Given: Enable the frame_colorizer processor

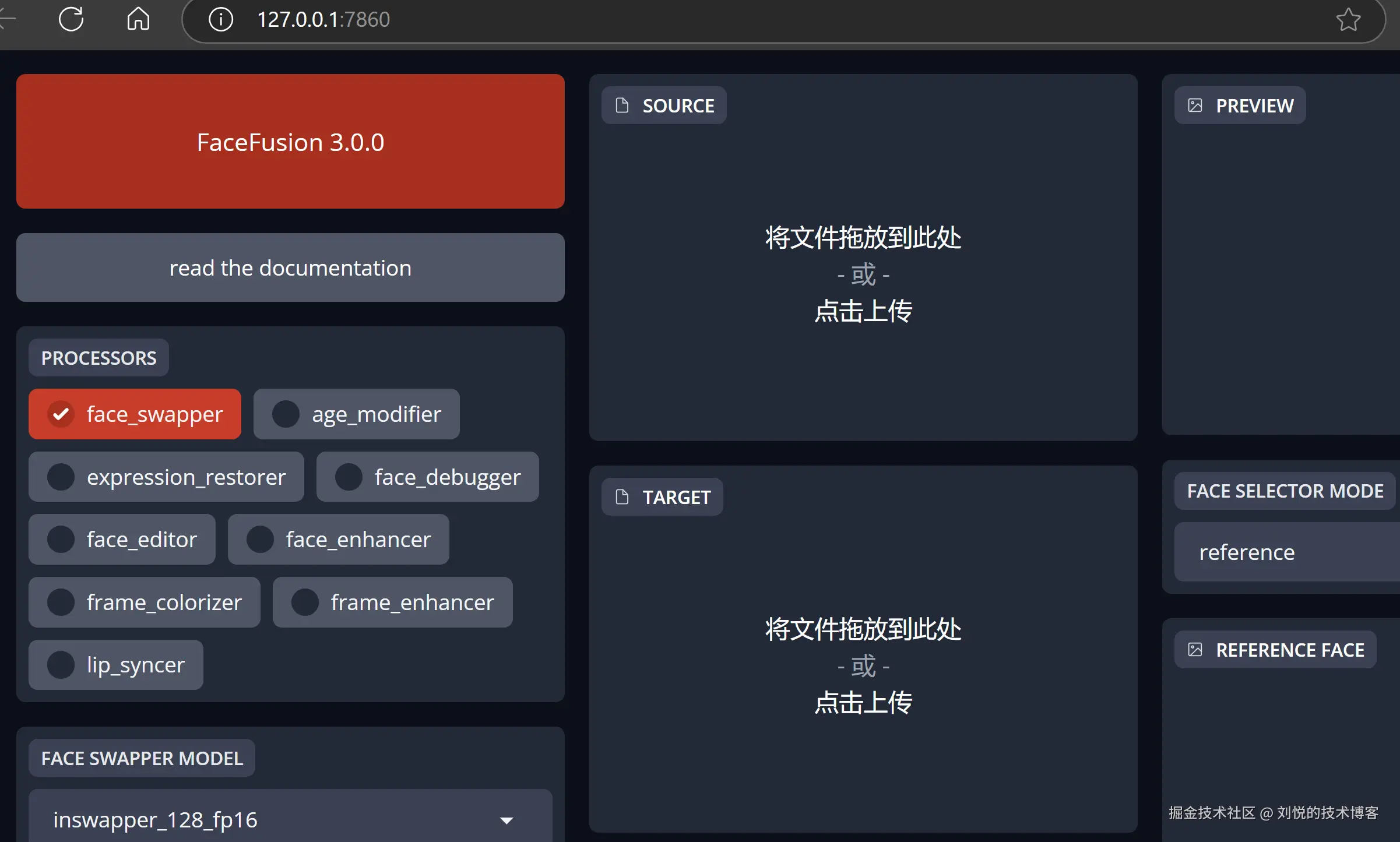Looking at the screenshot, I should click(x=61, y=603).
